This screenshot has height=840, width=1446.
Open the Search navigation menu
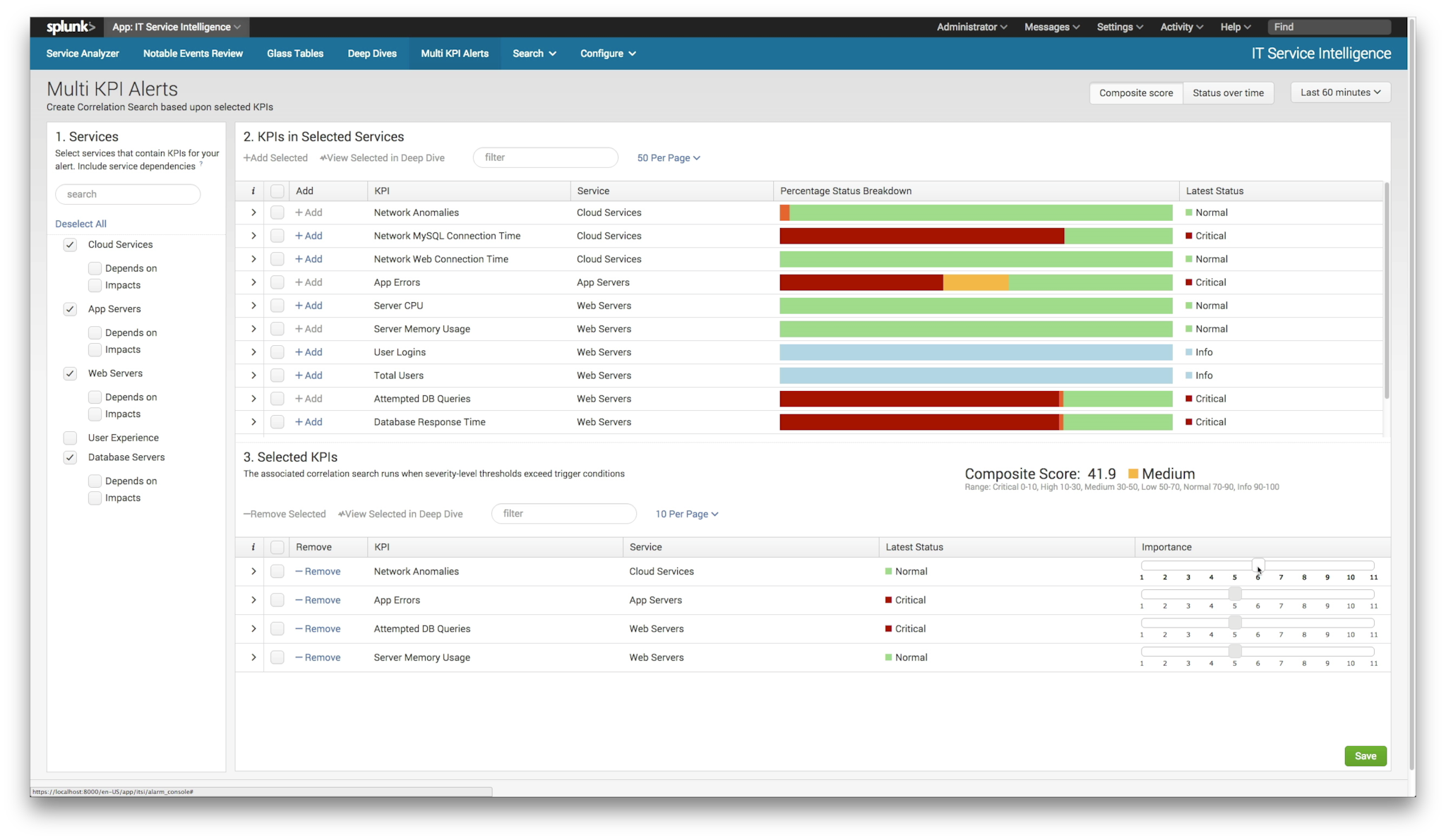tap(534, 54)
